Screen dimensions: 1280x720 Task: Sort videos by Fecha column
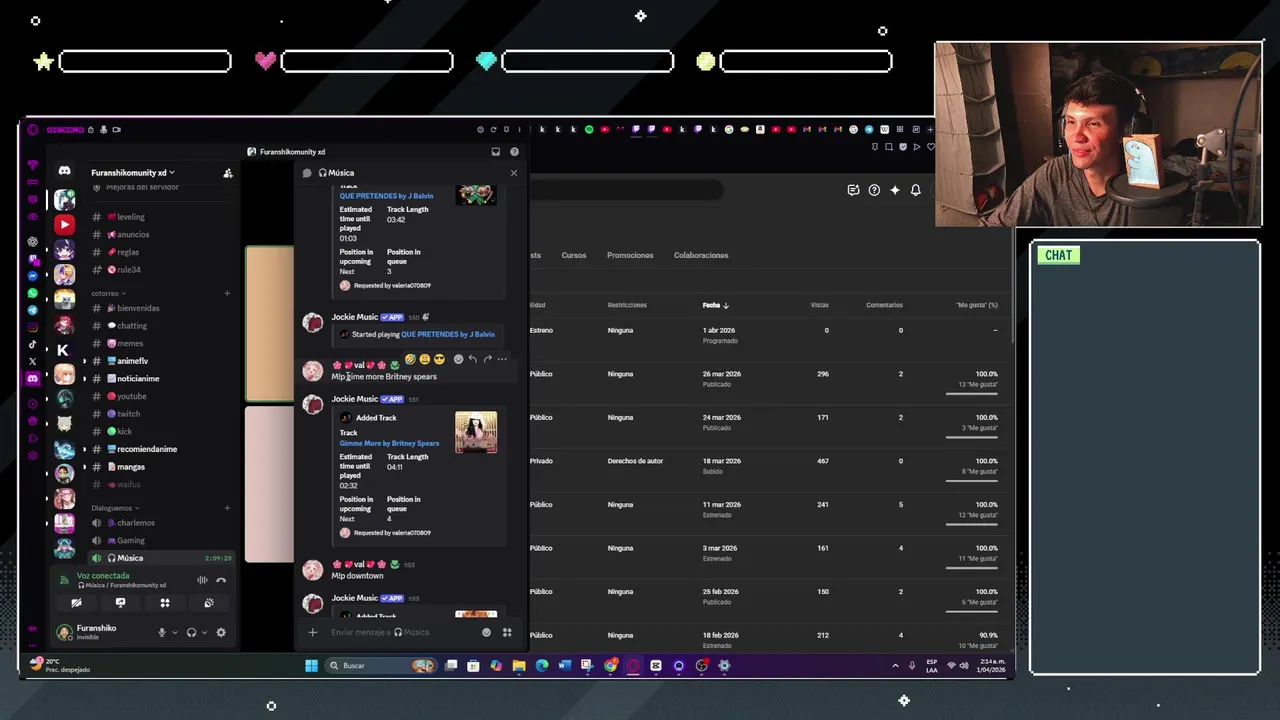click(715, 305)
